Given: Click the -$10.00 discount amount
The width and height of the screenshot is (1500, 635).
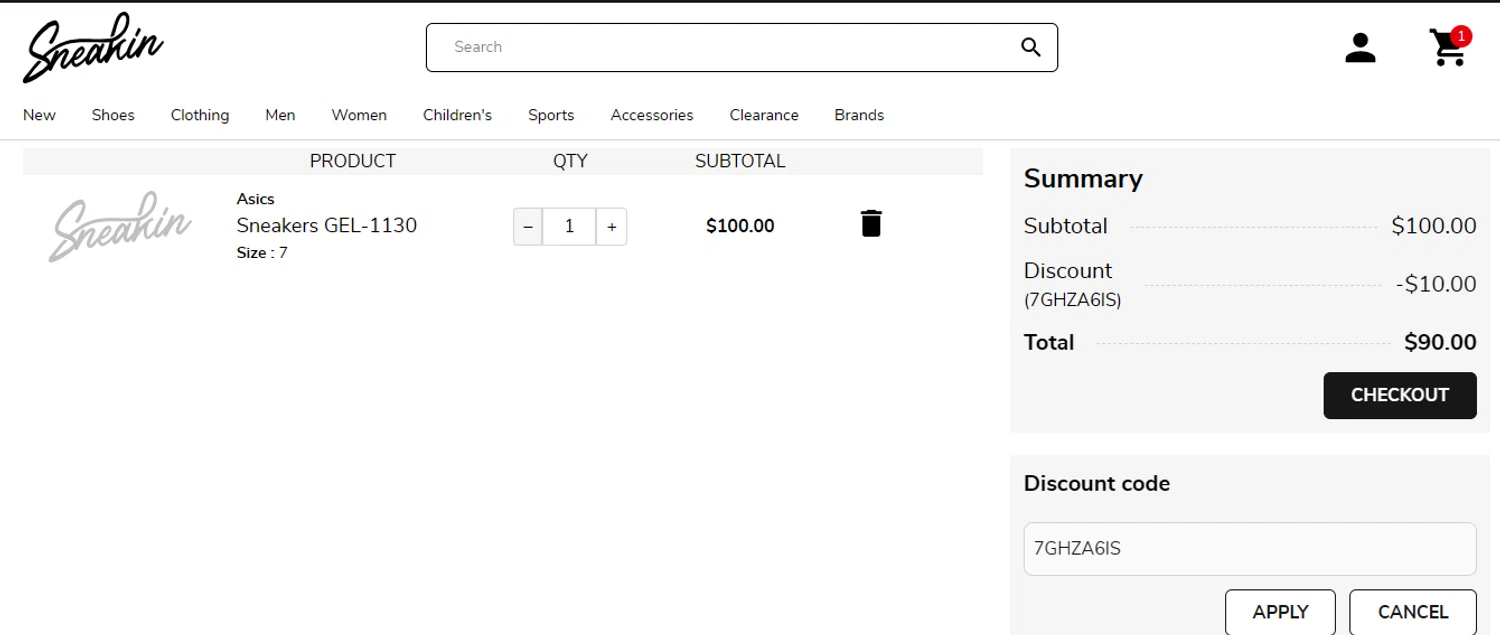Looking at the screenshot, I should pyautogui.click(x=1436, y=284).
